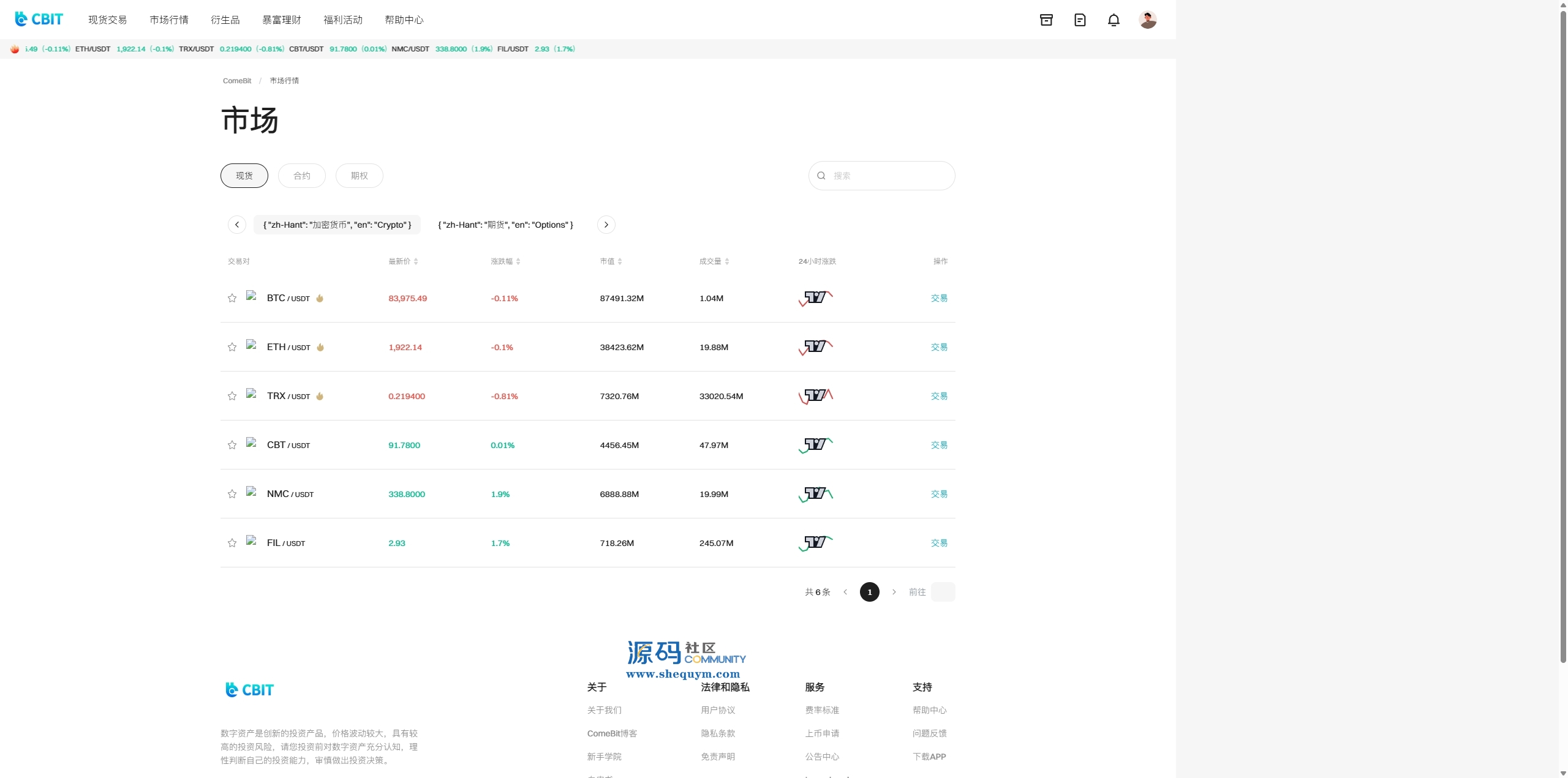The image size is (1568, 778).
Task: Open the 衍生品 menu item
Action: [225, 20]
